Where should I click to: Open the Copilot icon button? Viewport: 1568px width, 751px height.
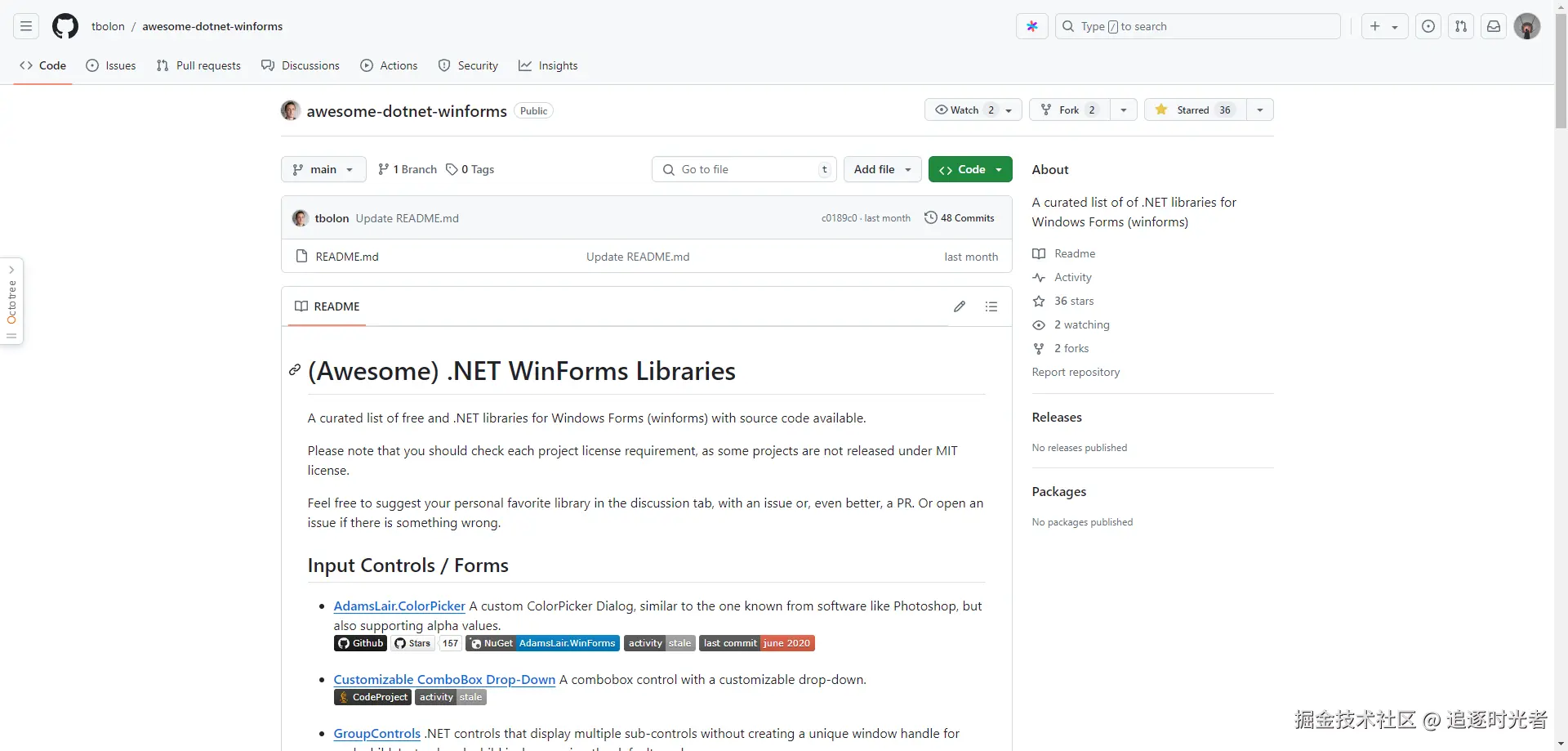coord(1032,26)
